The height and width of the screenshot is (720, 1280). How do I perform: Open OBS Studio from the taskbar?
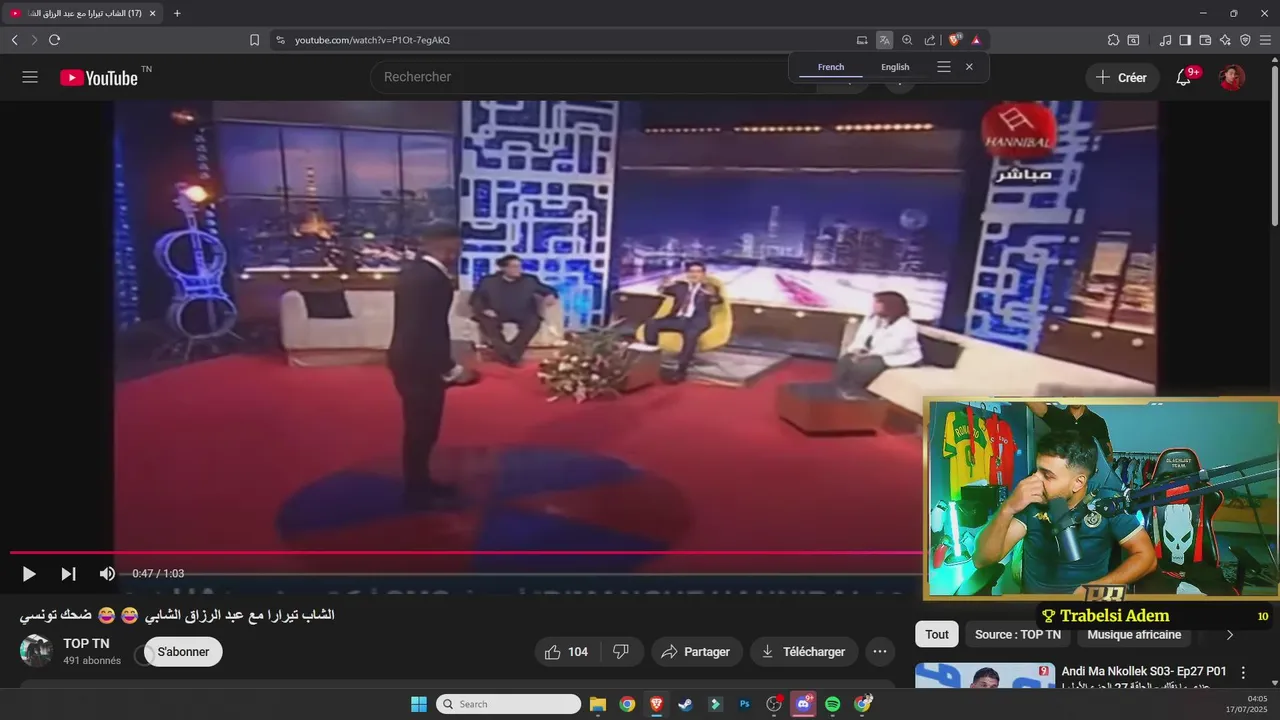(x=774, y=704)
